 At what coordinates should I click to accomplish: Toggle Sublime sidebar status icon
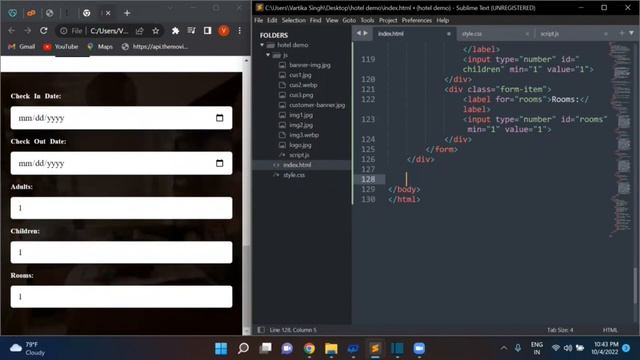261,330
